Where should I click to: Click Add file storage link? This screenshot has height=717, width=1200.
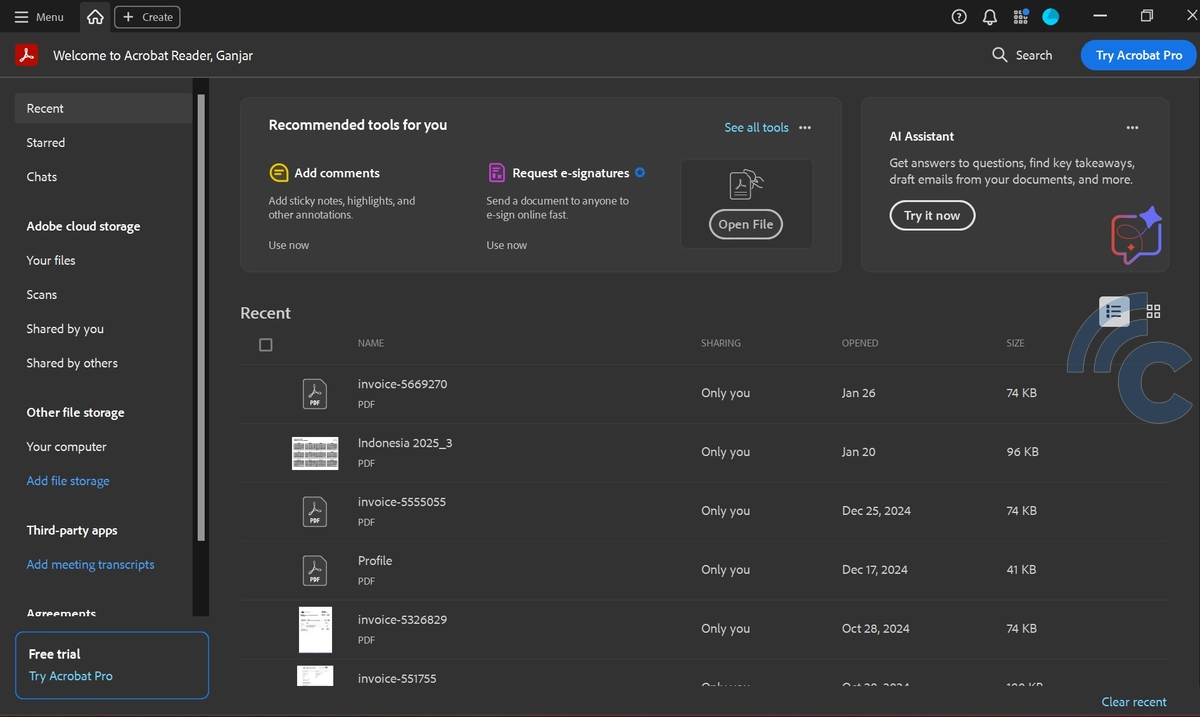(x=68, y=481)
